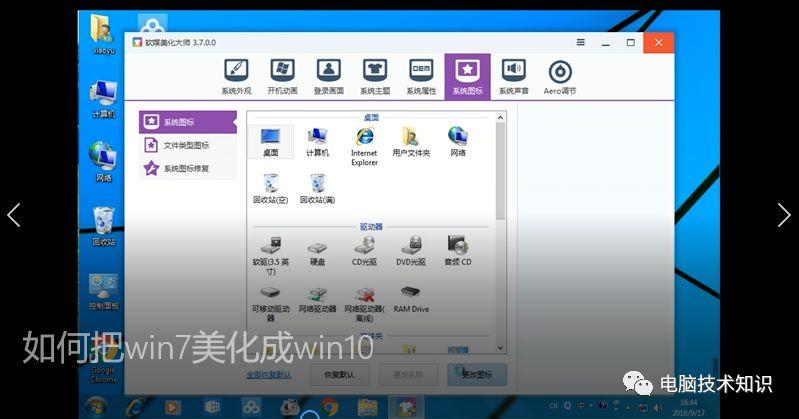The width and height of the screenshot is (799, 419).
Task: Select the 计算机 computer icon in list
Action: pos(317,142)
